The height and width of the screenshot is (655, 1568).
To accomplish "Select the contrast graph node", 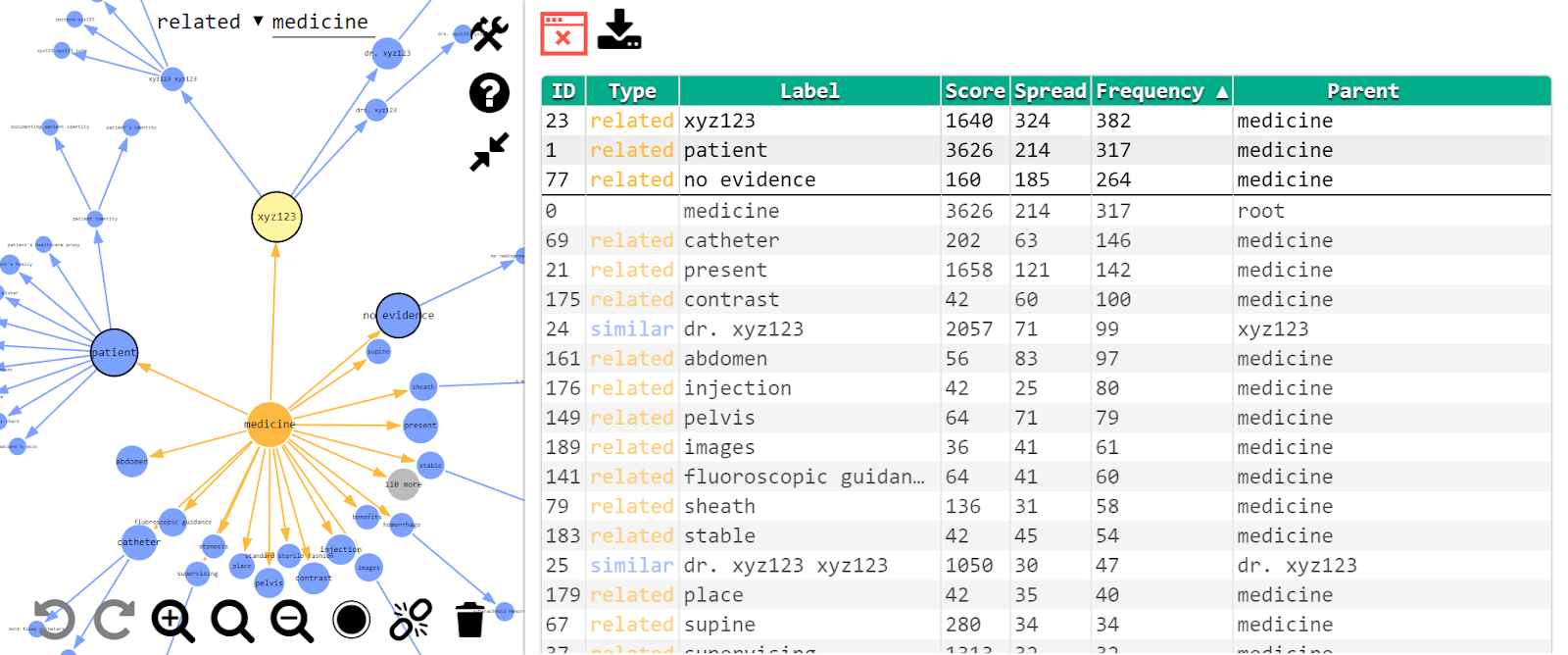I will [x=314, y=579].
